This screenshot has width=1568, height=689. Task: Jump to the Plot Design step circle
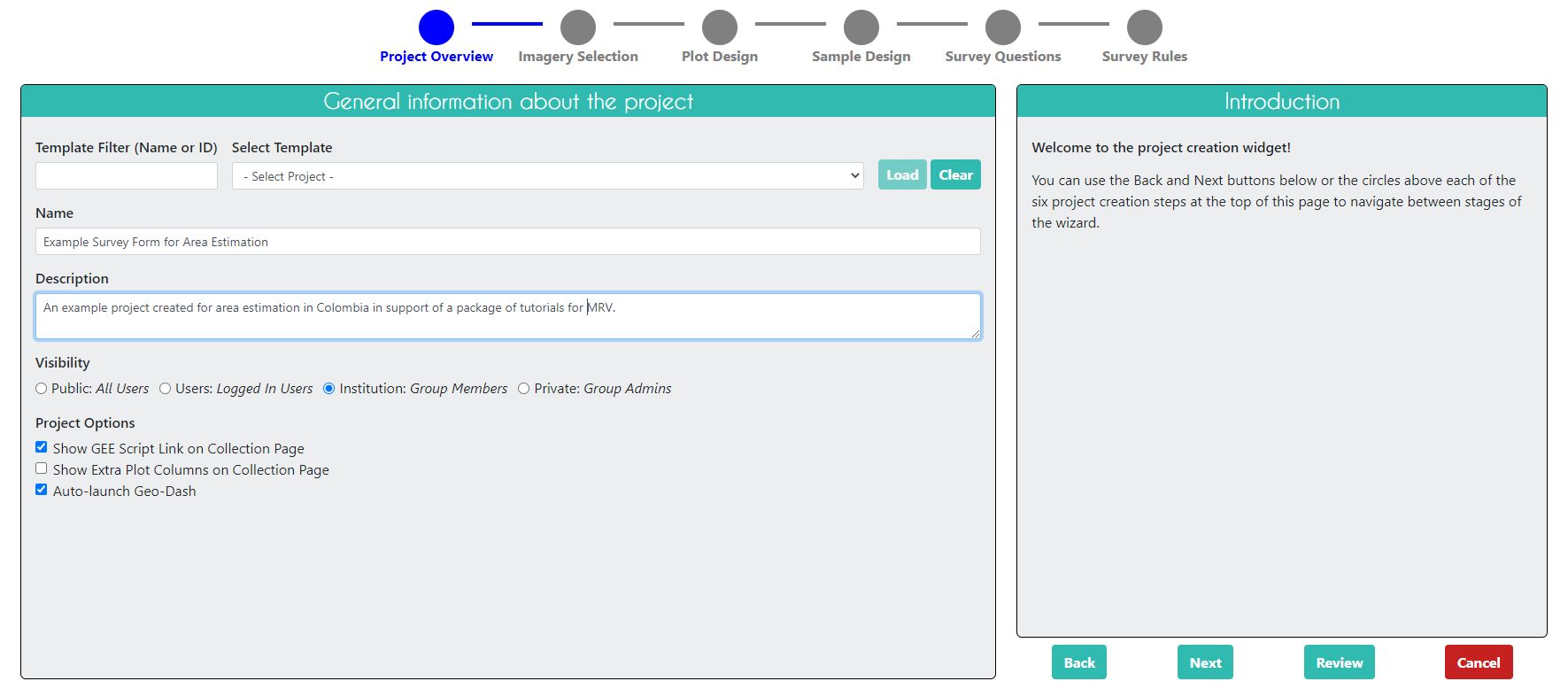(719, 27)
